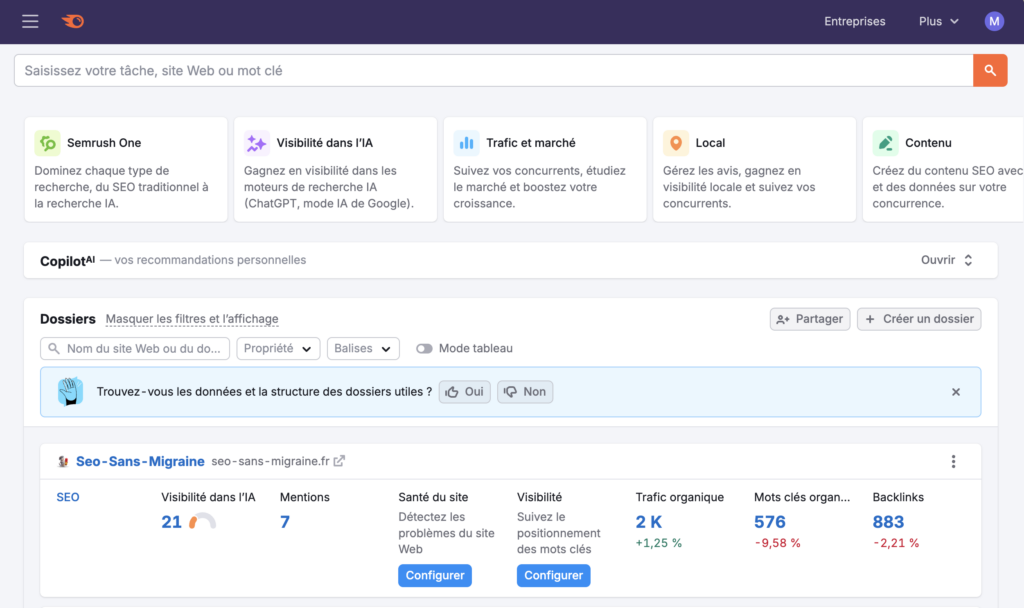Click the Dossiers heading
This screenshot has height=608, width=1024.
coord(68,319)
